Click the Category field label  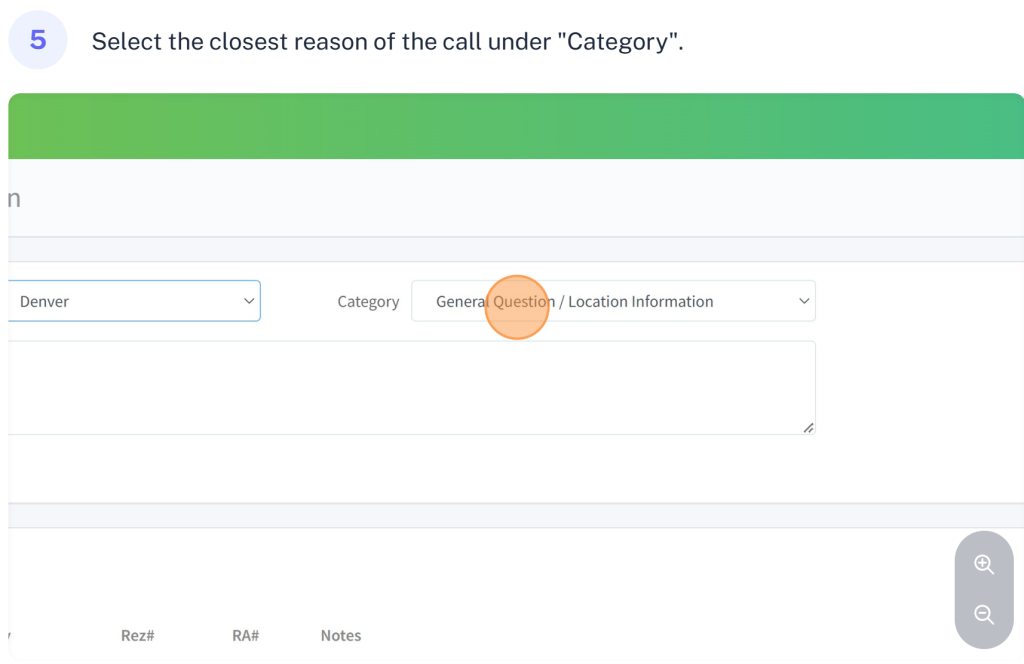(368, 302)
